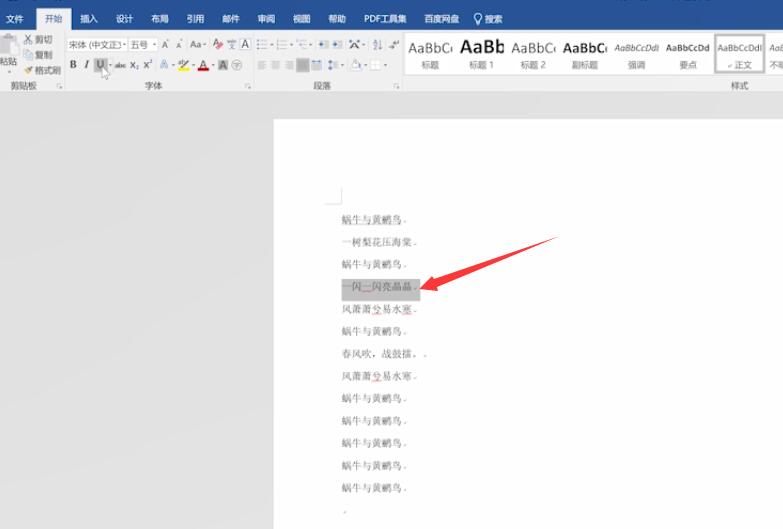Toggle Underline formatting (U)
Viewport: 783px width, 529px height.
pyautogui.click(x=100, y=65)
